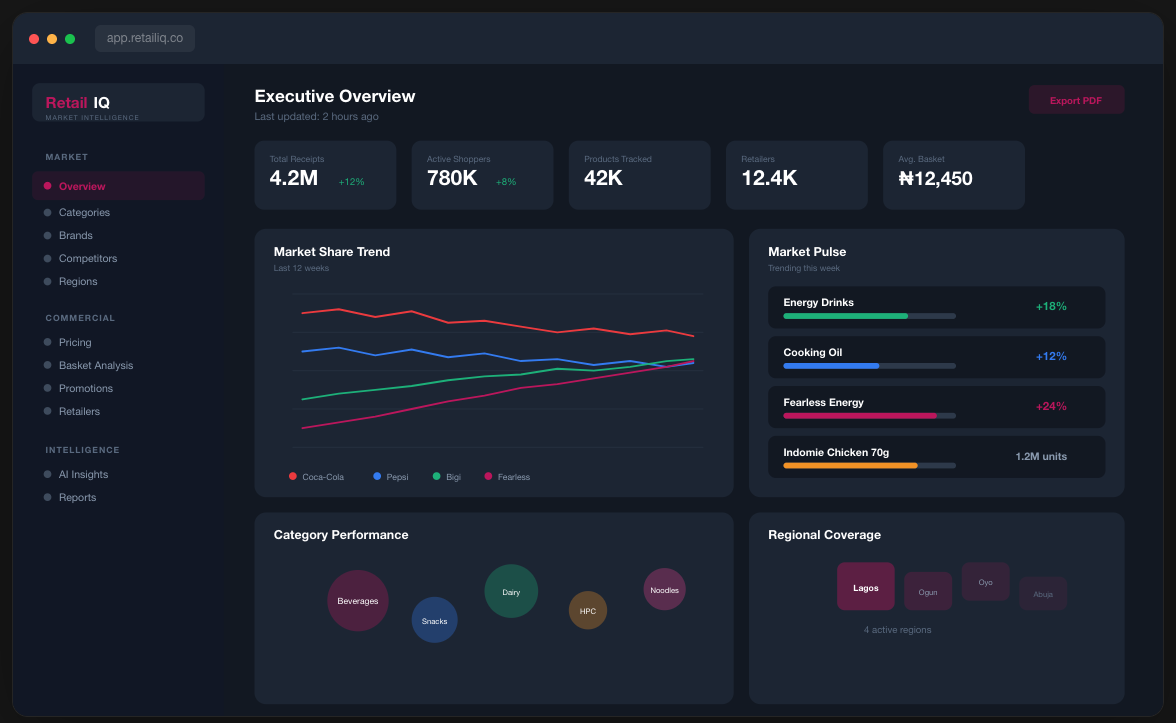The width and height of the screenshot is (1176, 723).
Task: Select the Noodles bubble
Action: coord(664,590)
